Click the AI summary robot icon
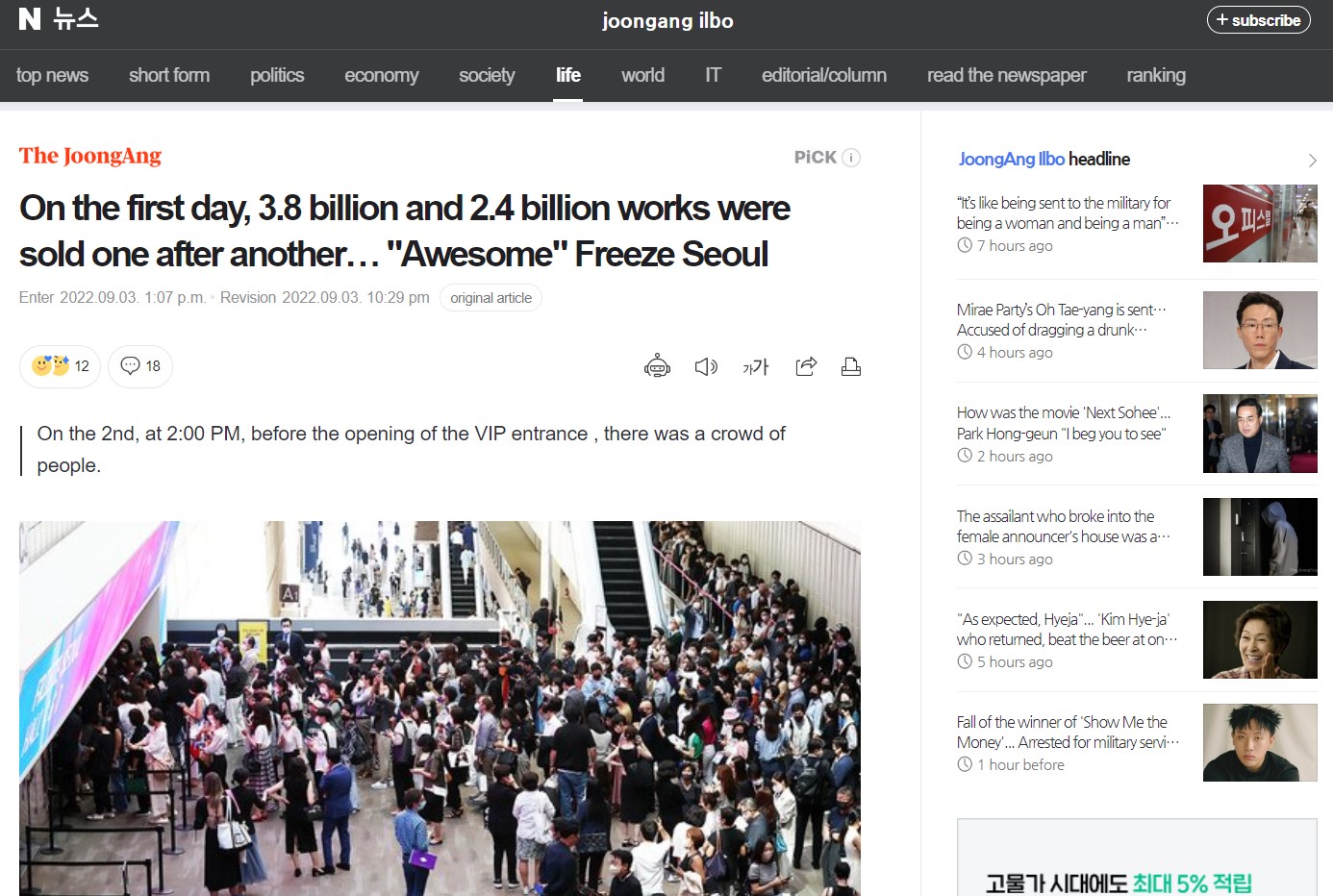 [x=657, y=366]
